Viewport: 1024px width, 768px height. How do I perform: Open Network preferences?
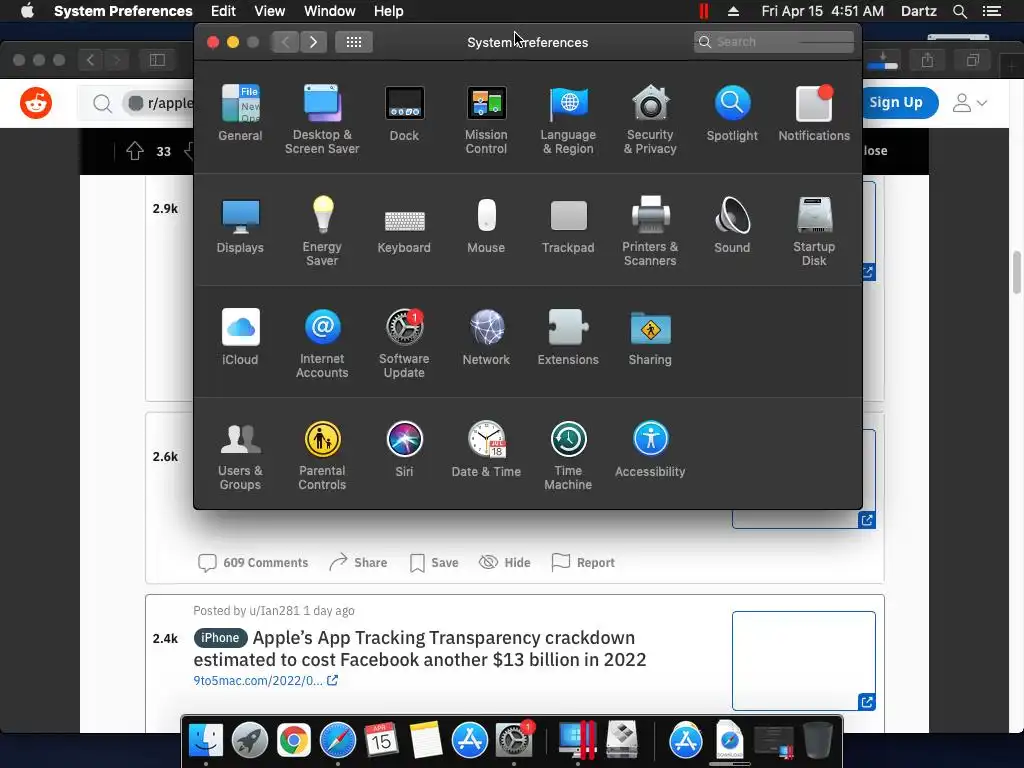(486, 337)
